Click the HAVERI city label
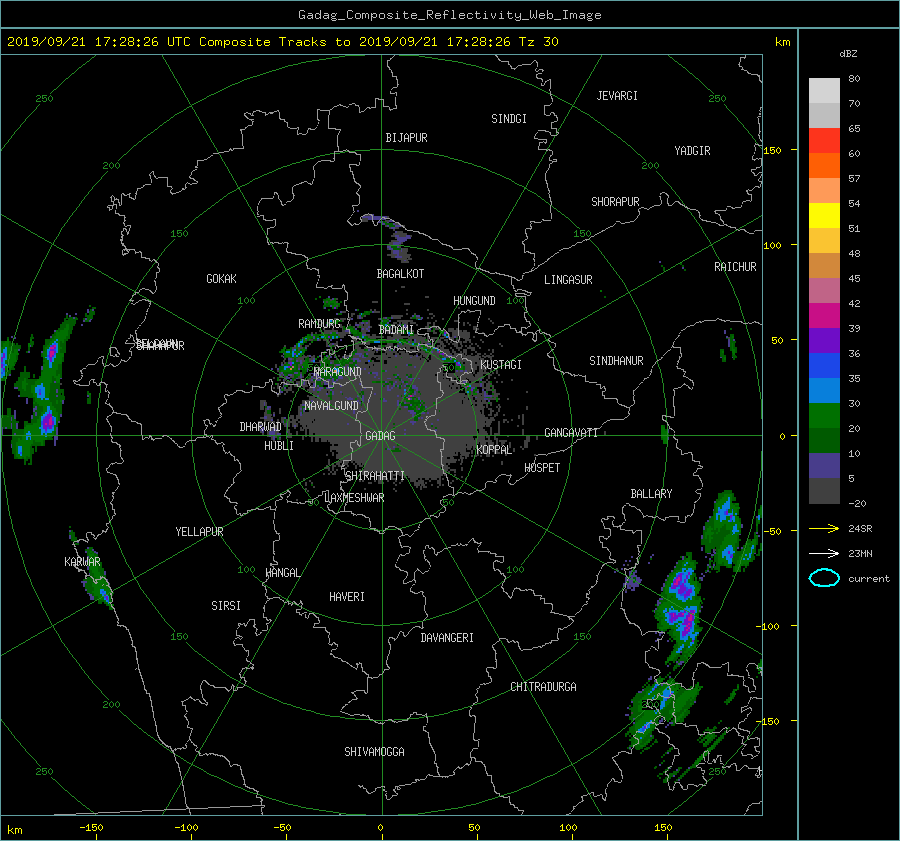 (347, 597)
